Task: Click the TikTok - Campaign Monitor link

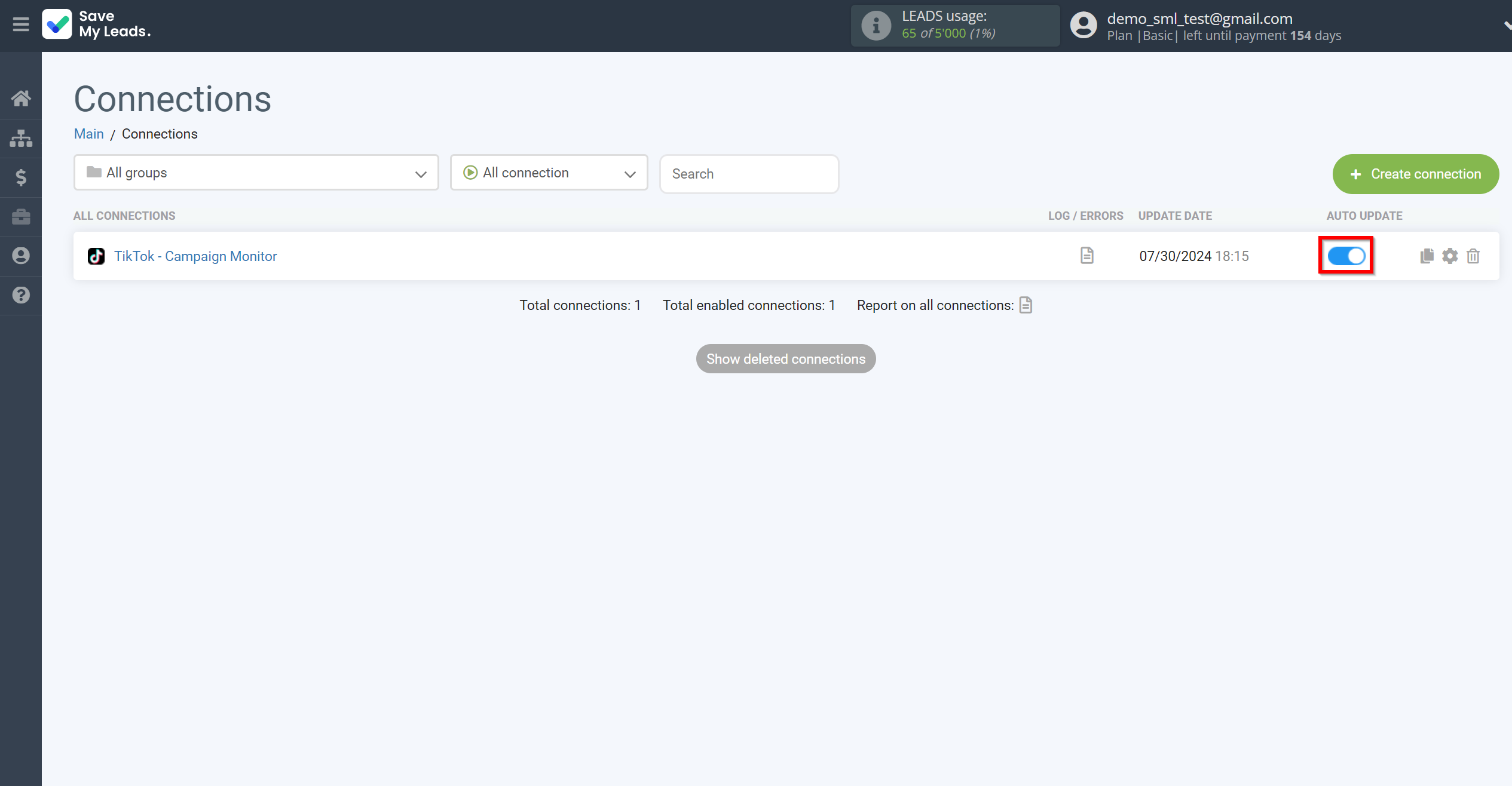Action: point(197,256)
